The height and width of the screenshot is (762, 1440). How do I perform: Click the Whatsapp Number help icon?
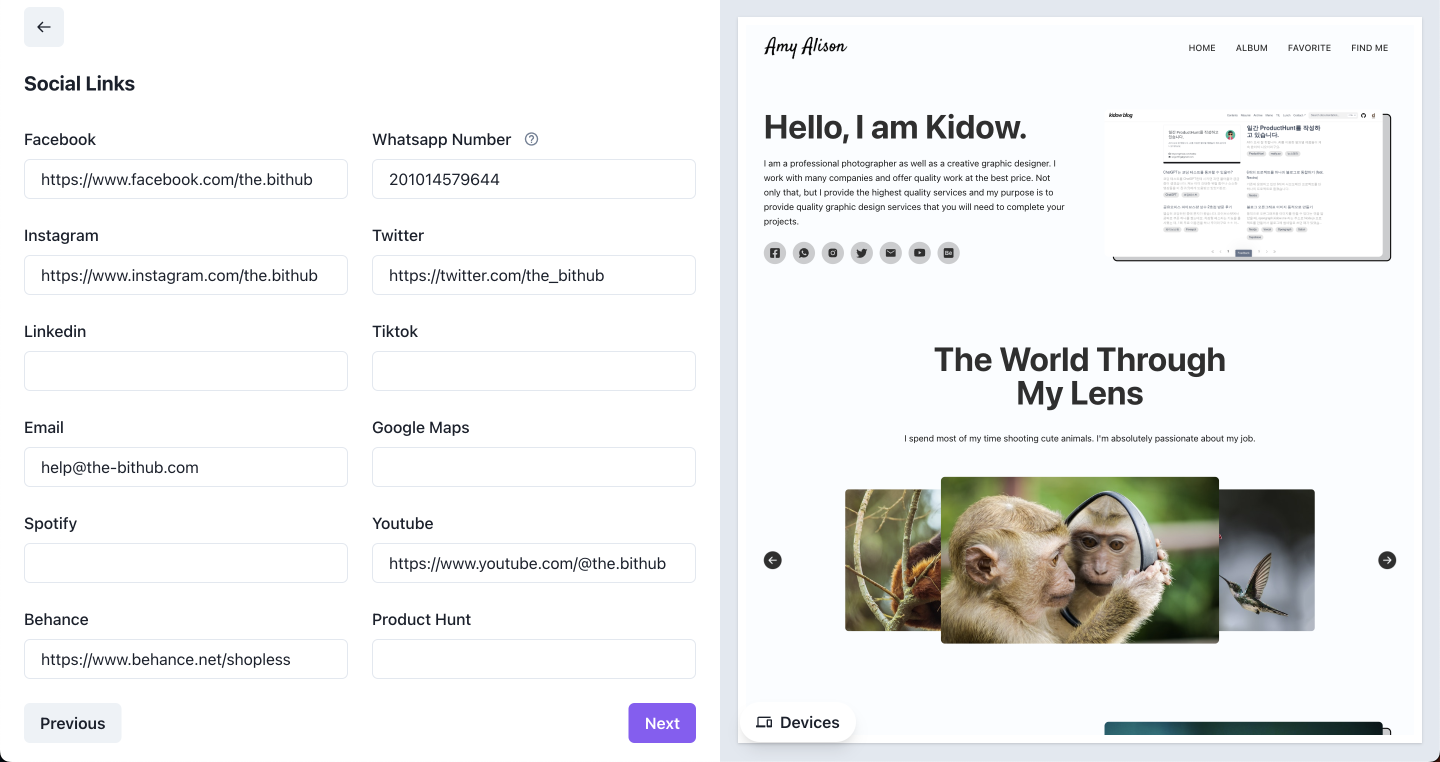[531, 139]
